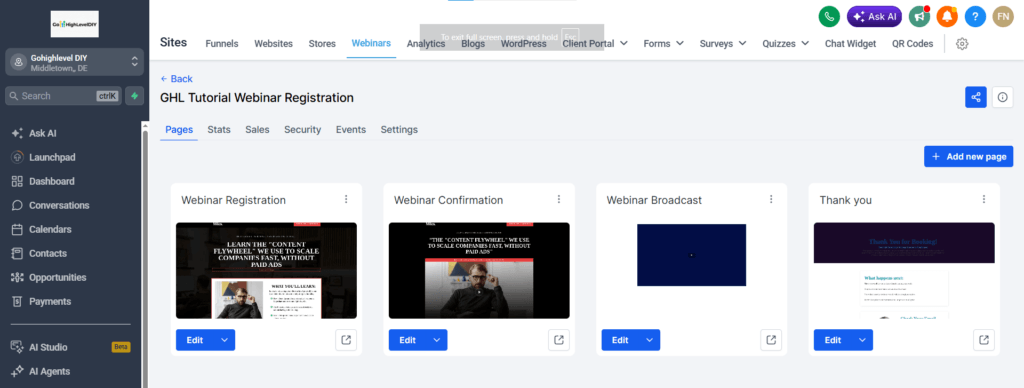Open Webinar Confirmation page in new tab
The width and height of the screenshot is (1024, 388).
tap(559, 340)
